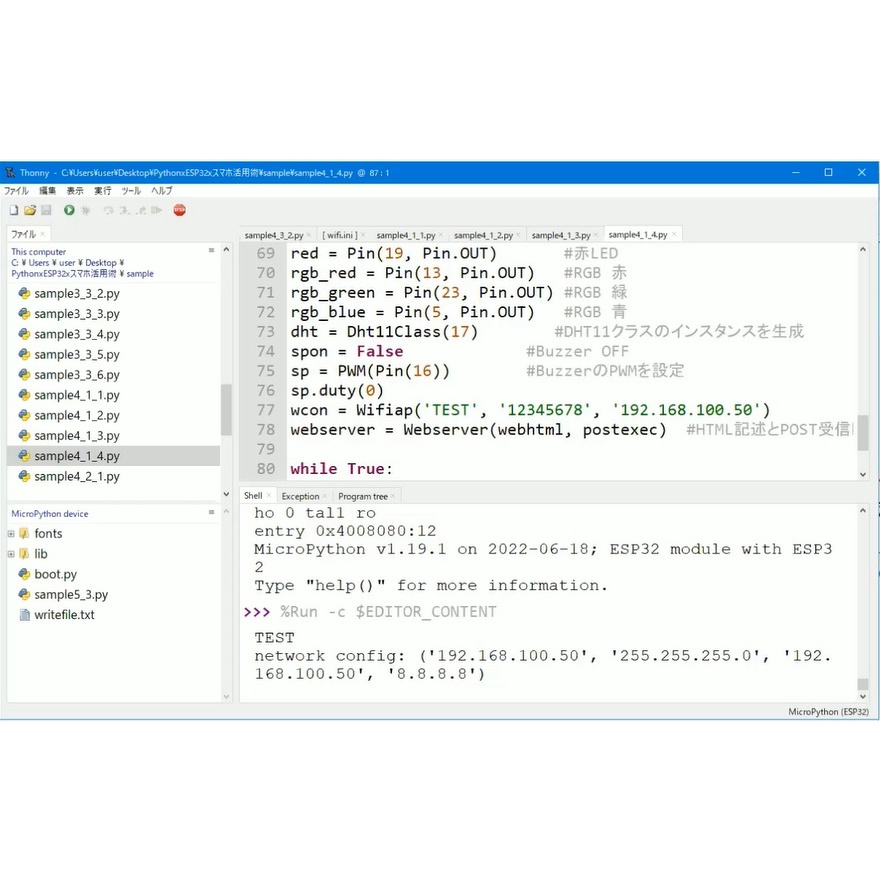The width and height of the screenshot is (880, 880).
Task: Click line number 80 in the editor gutter
Action: coord(265,469)
